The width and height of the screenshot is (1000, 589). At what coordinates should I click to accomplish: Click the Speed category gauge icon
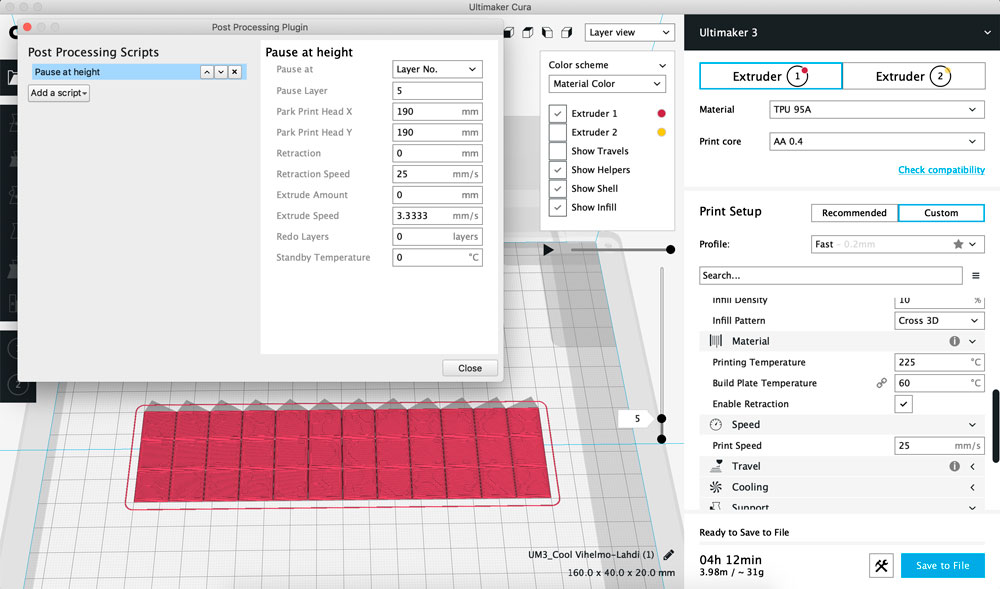716,425
